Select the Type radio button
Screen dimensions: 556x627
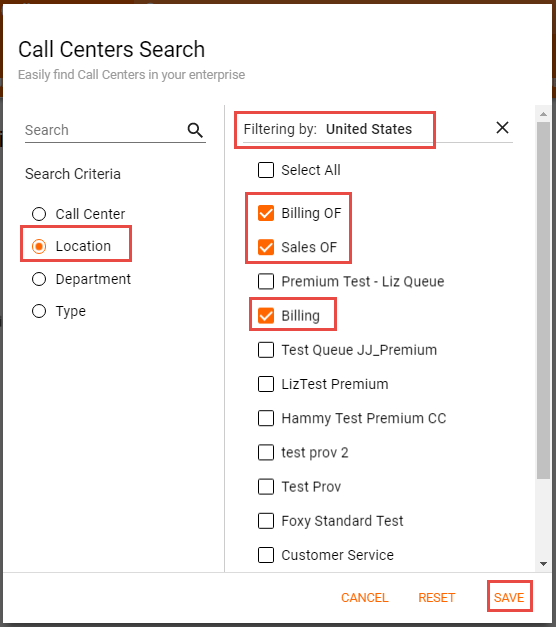point(39,311)
